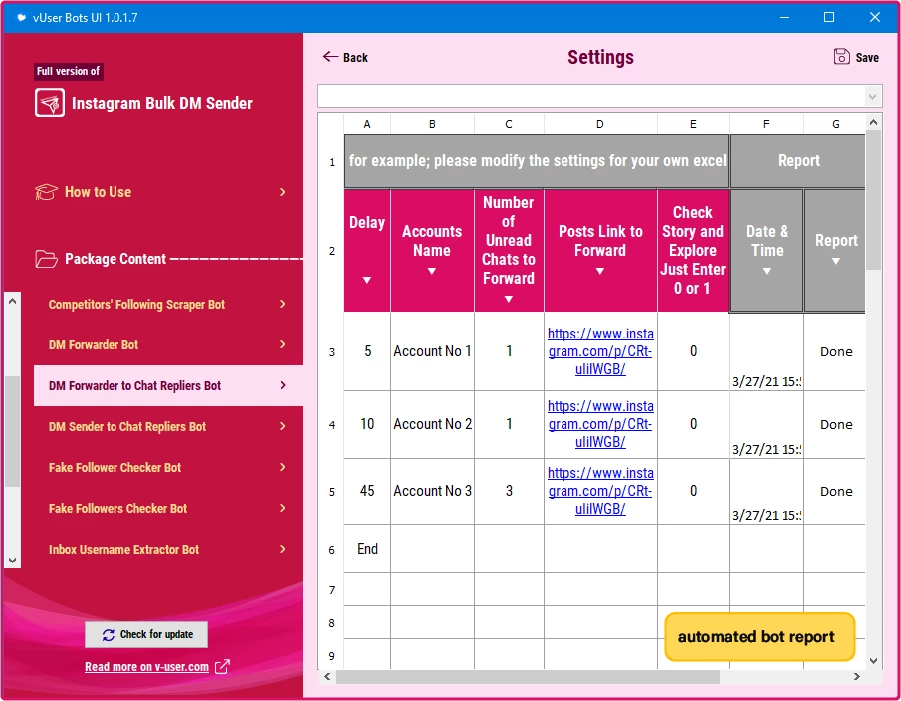Image resolution: width=901 pixels, height=701 pixels.
Task: Open the Delay column filter arrow
Action: click(367, 280)
